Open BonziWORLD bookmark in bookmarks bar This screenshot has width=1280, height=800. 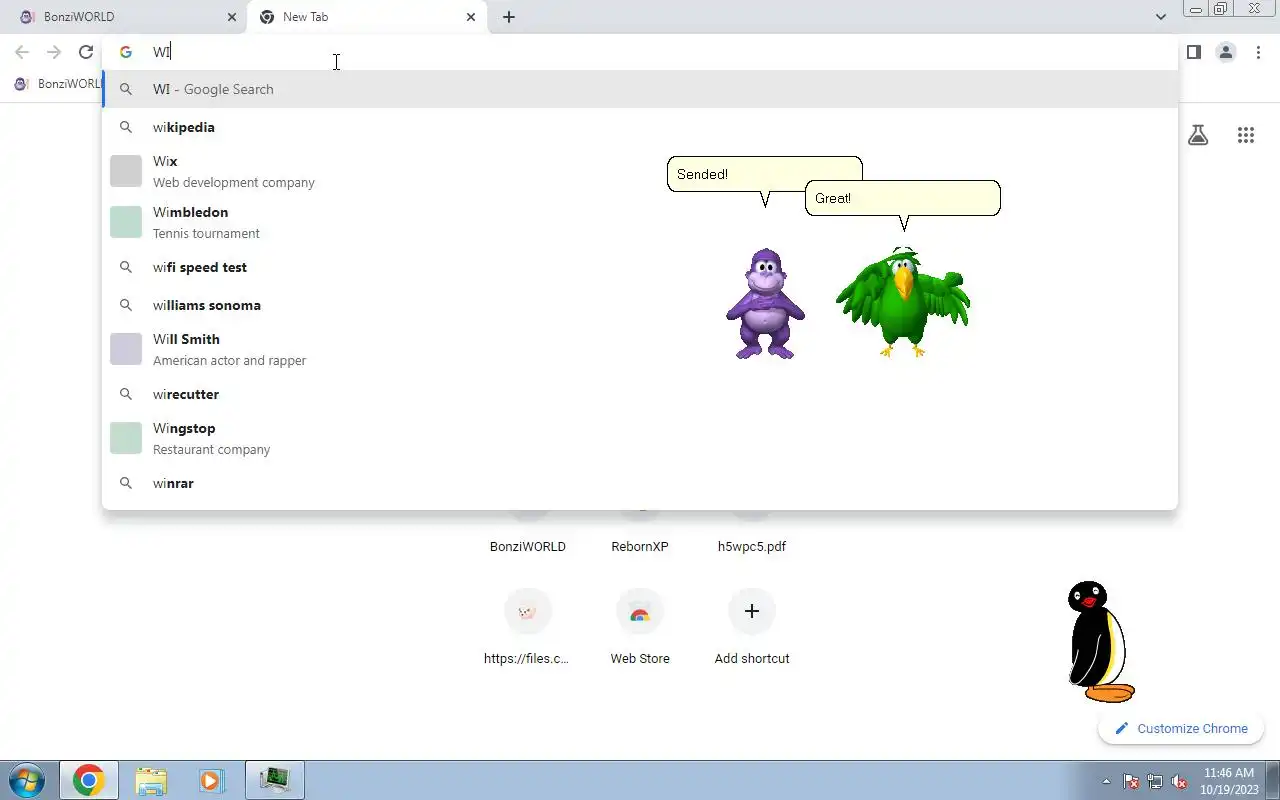tap(58, 84)
